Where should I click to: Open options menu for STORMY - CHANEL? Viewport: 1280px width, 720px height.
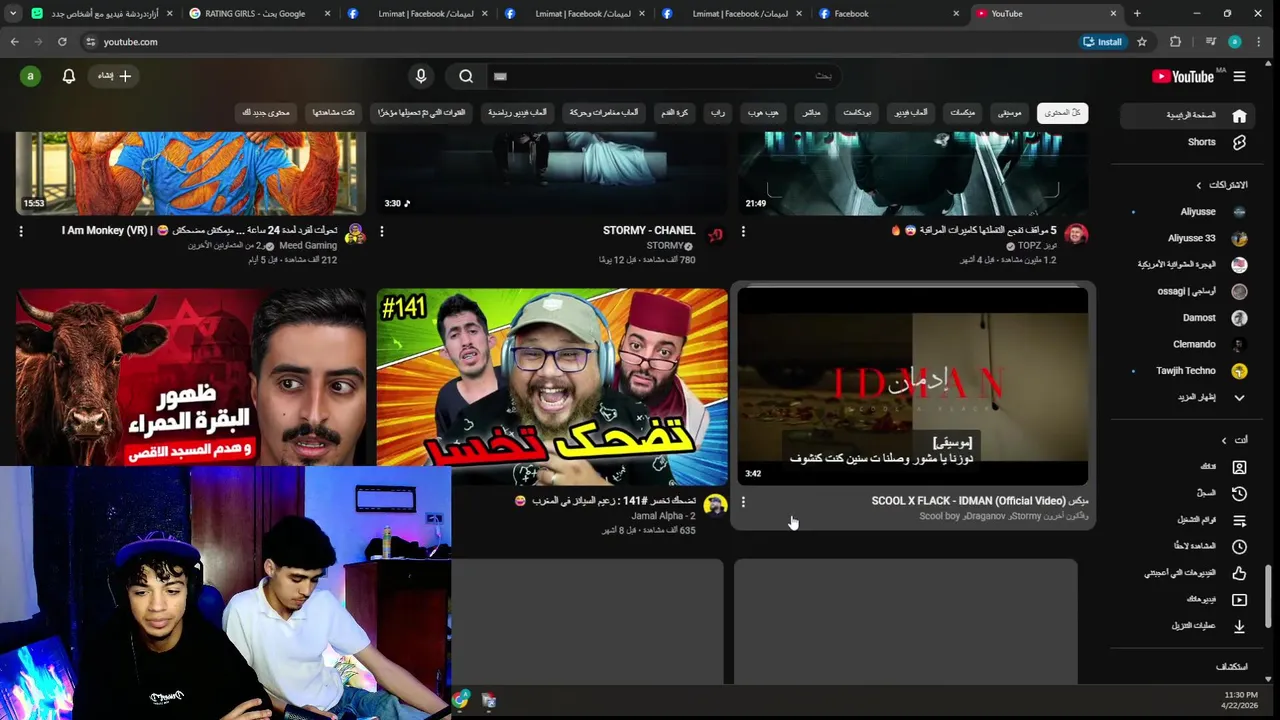click(x=382, y=231)
